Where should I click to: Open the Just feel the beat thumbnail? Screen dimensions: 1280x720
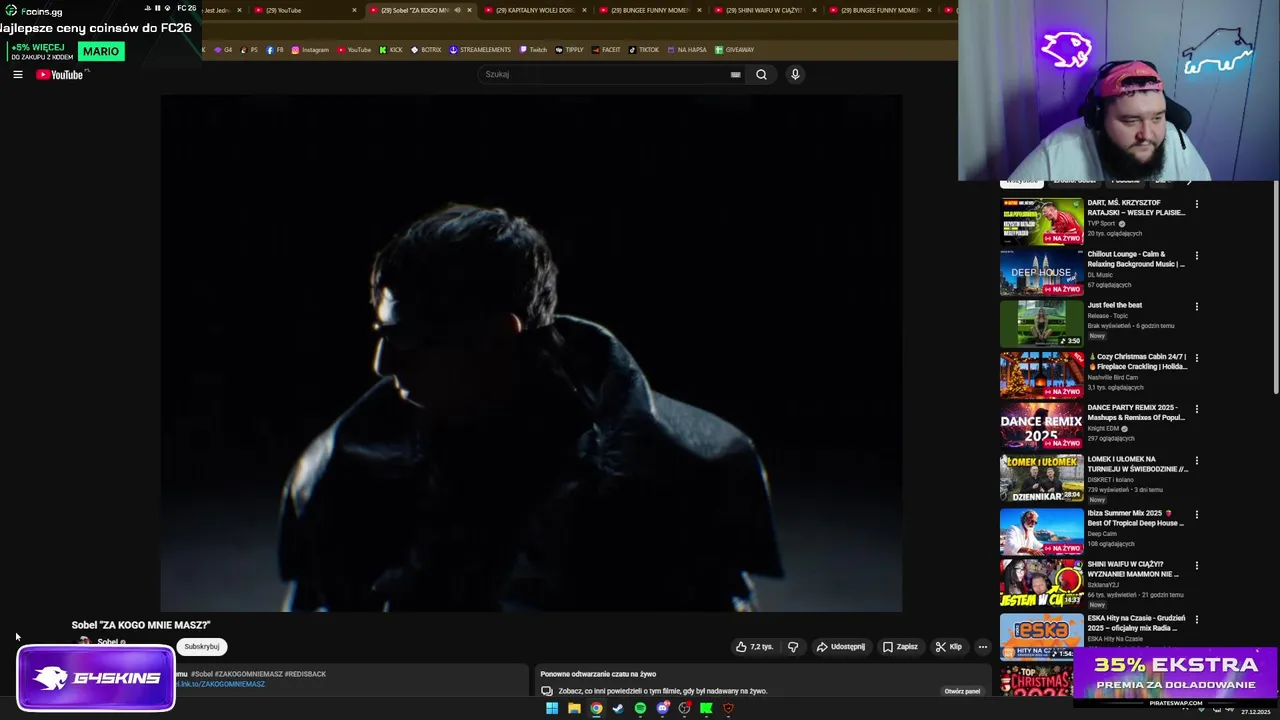(x=1042, y=323)
